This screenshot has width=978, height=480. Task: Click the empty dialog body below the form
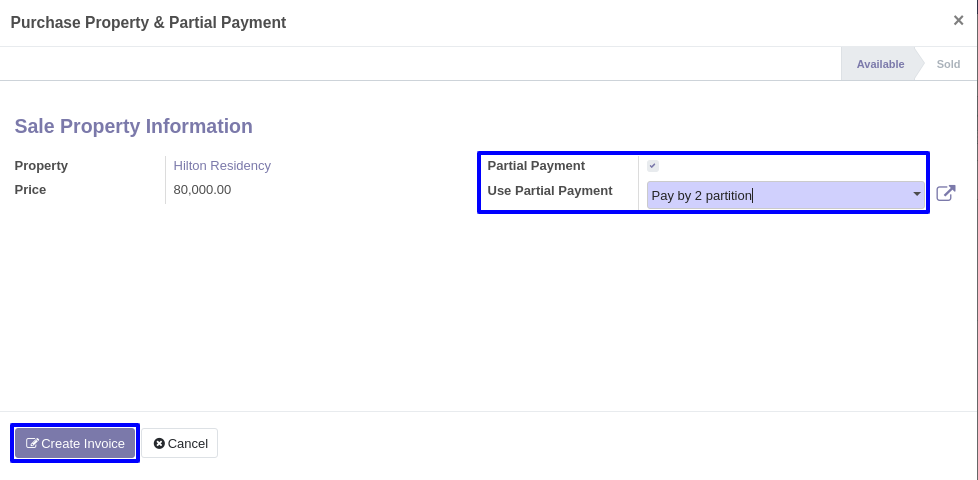click(489, 312)
